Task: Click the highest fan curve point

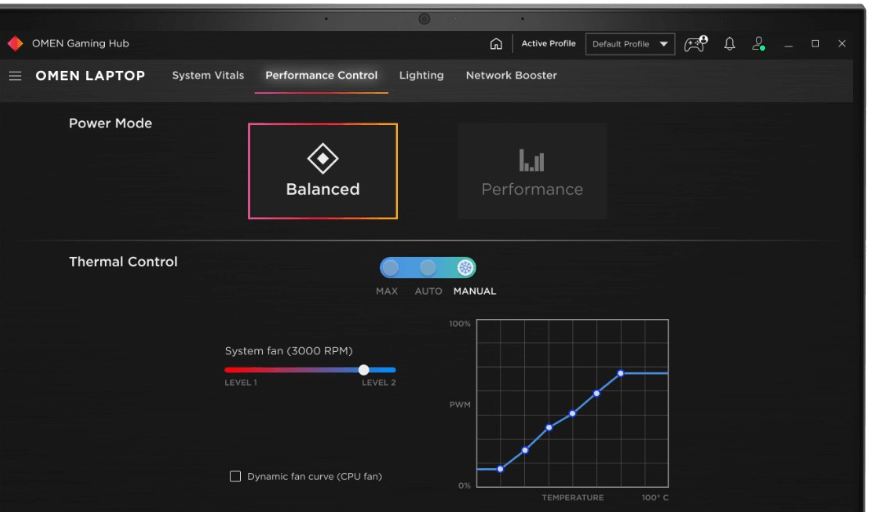Action: pyautogui.click(x=621, y=373)
